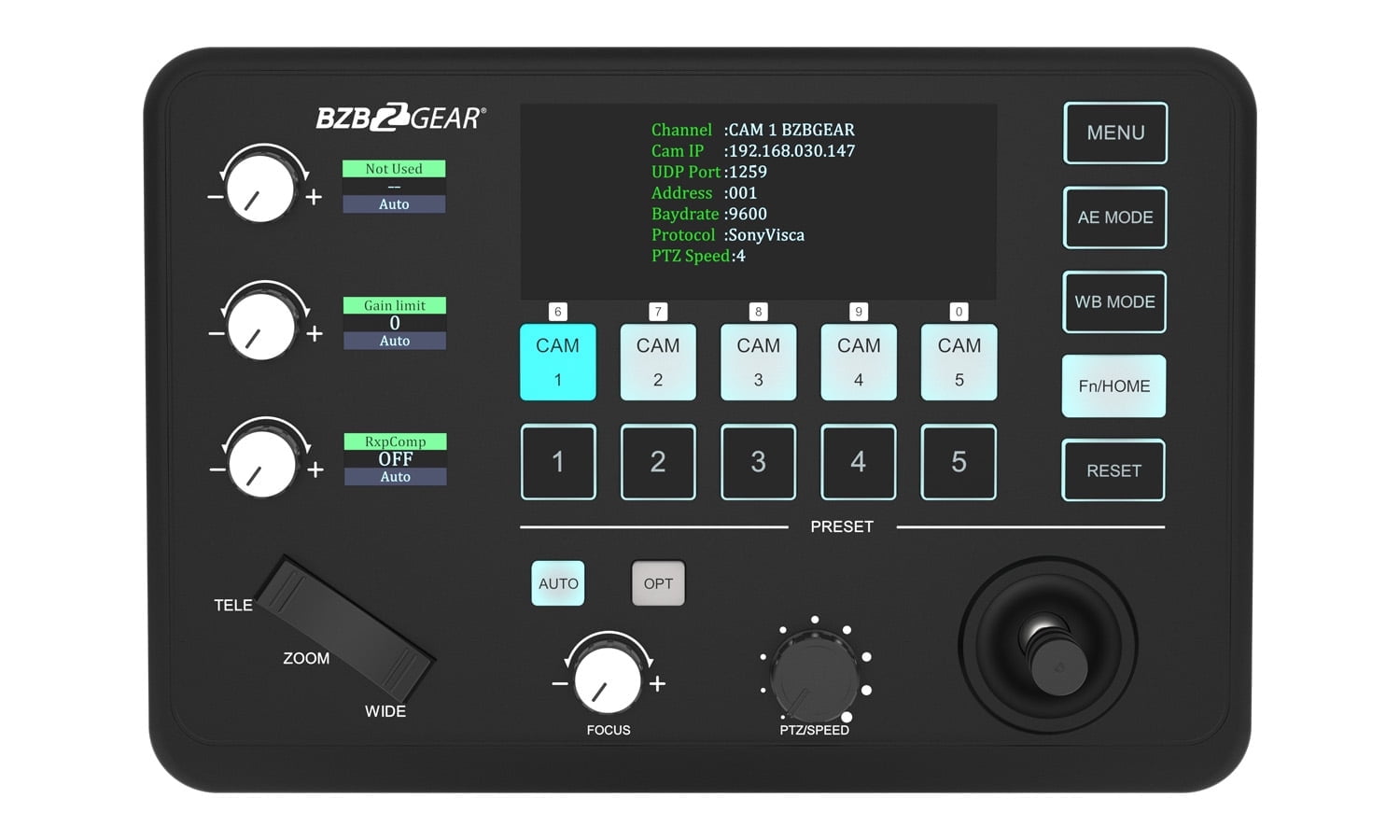Select camera CAM 2

[x=658, y=362]
